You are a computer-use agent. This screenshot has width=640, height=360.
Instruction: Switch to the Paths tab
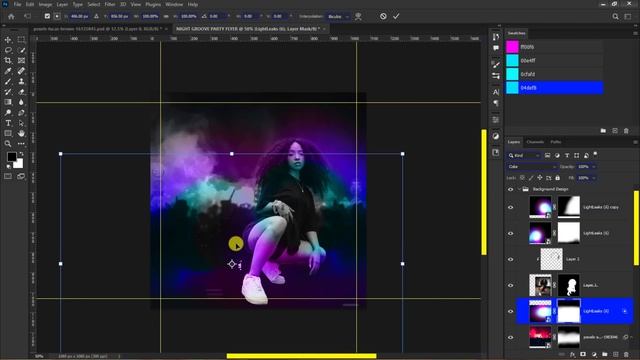[x=556, y=142]
